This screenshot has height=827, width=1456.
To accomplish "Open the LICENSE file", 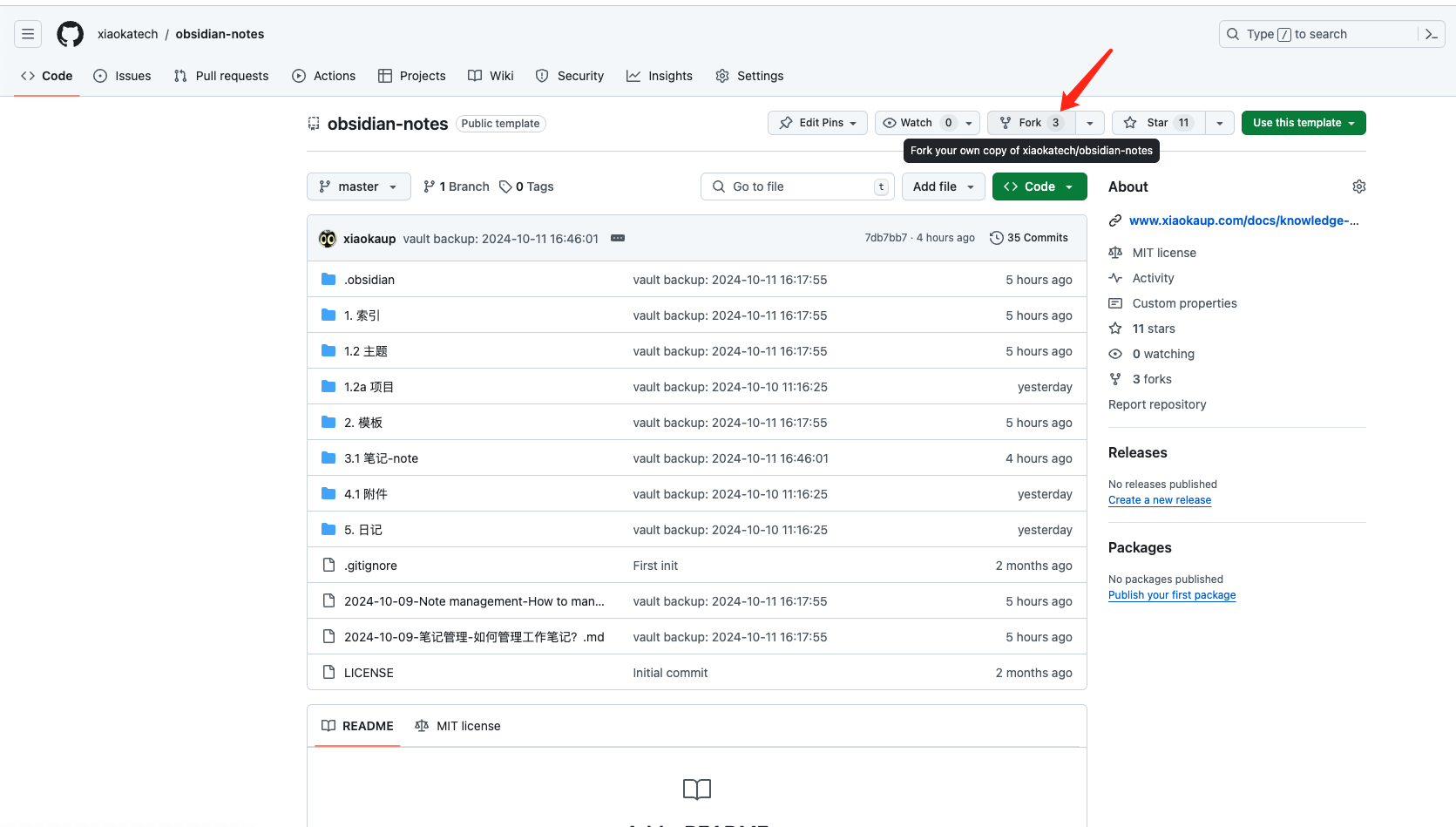I will click(x=369, y=673).
